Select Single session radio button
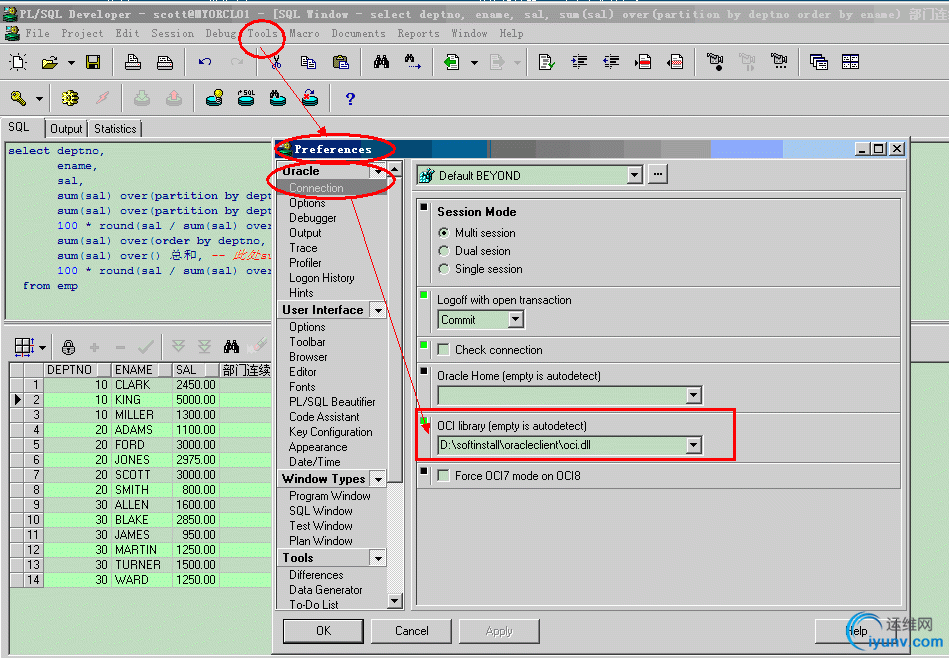 coord(444,269)
